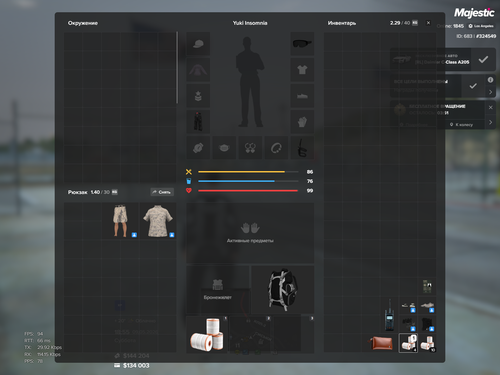
Task: Close the inventory window with X
Action: pyautogui.click(x=428, y=23)
